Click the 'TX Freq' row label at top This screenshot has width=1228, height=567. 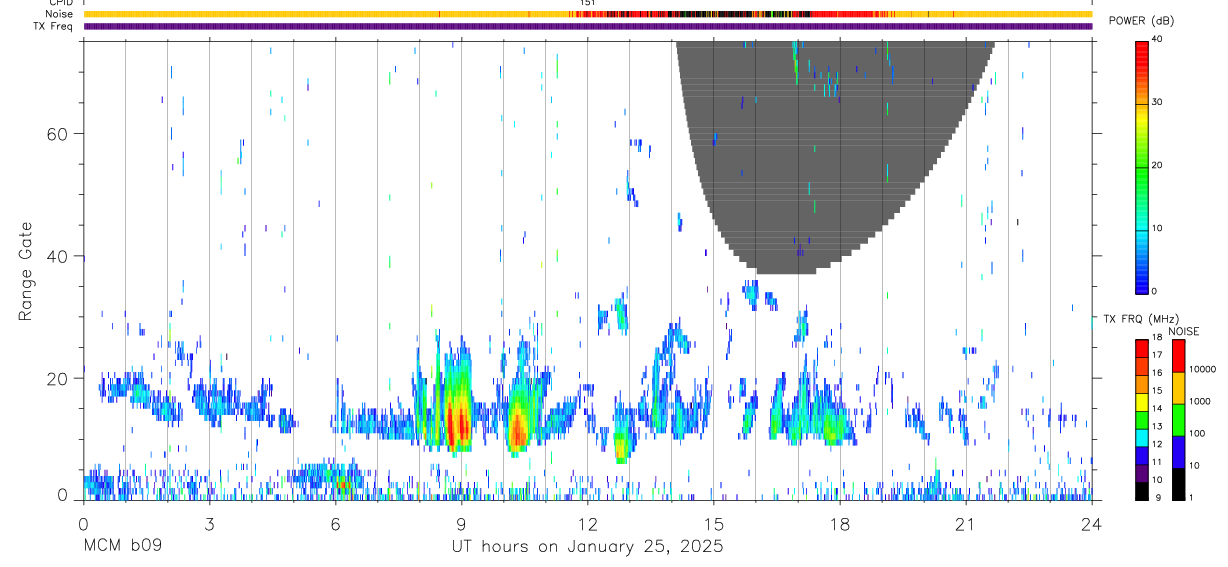click(54, 26)
